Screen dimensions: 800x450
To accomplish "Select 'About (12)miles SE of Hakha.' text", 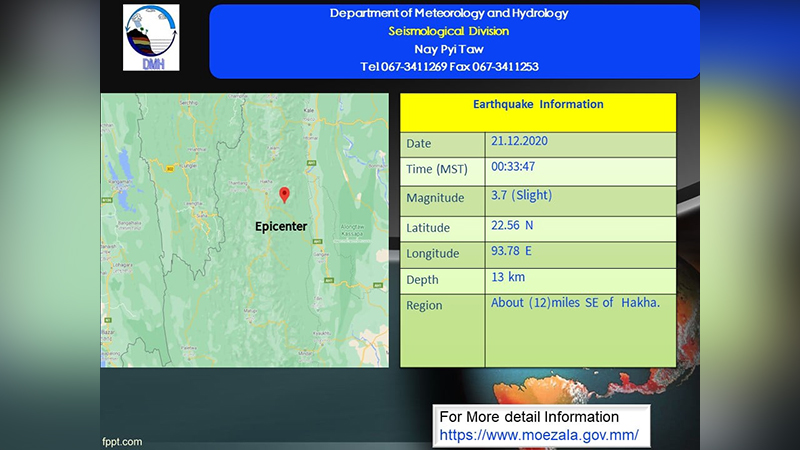I will point(576,303).
